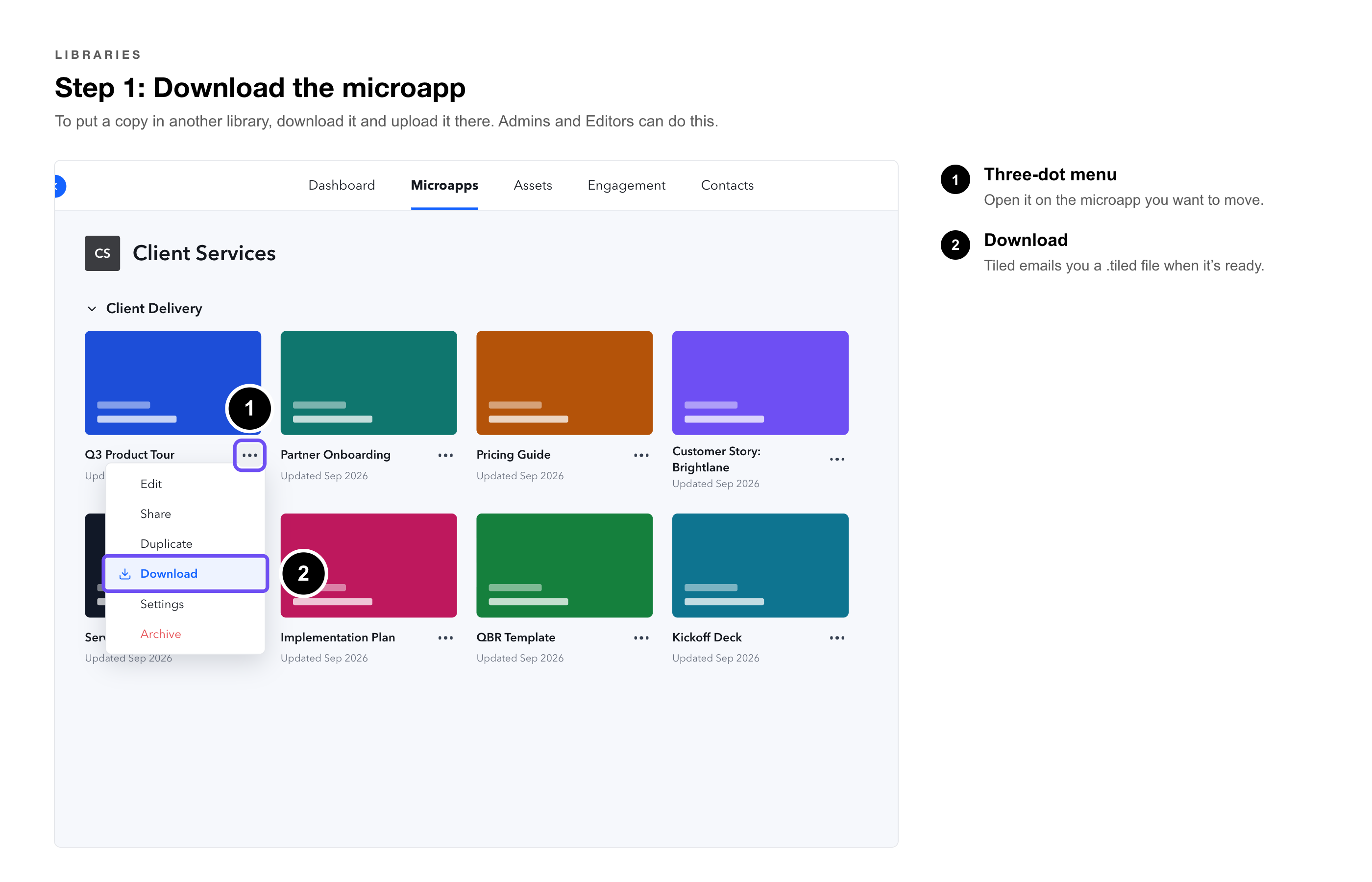The image size is (1372, 882).
Task: Open the QBR Template green thumbnail
Action: [564, 565]
